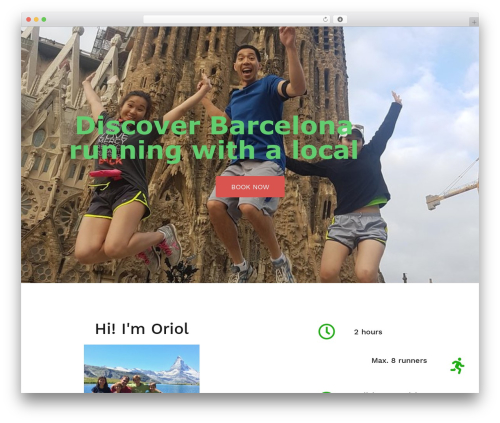Open a new tab with plus button
Screen dimensions: 500x423
(474, 22)
